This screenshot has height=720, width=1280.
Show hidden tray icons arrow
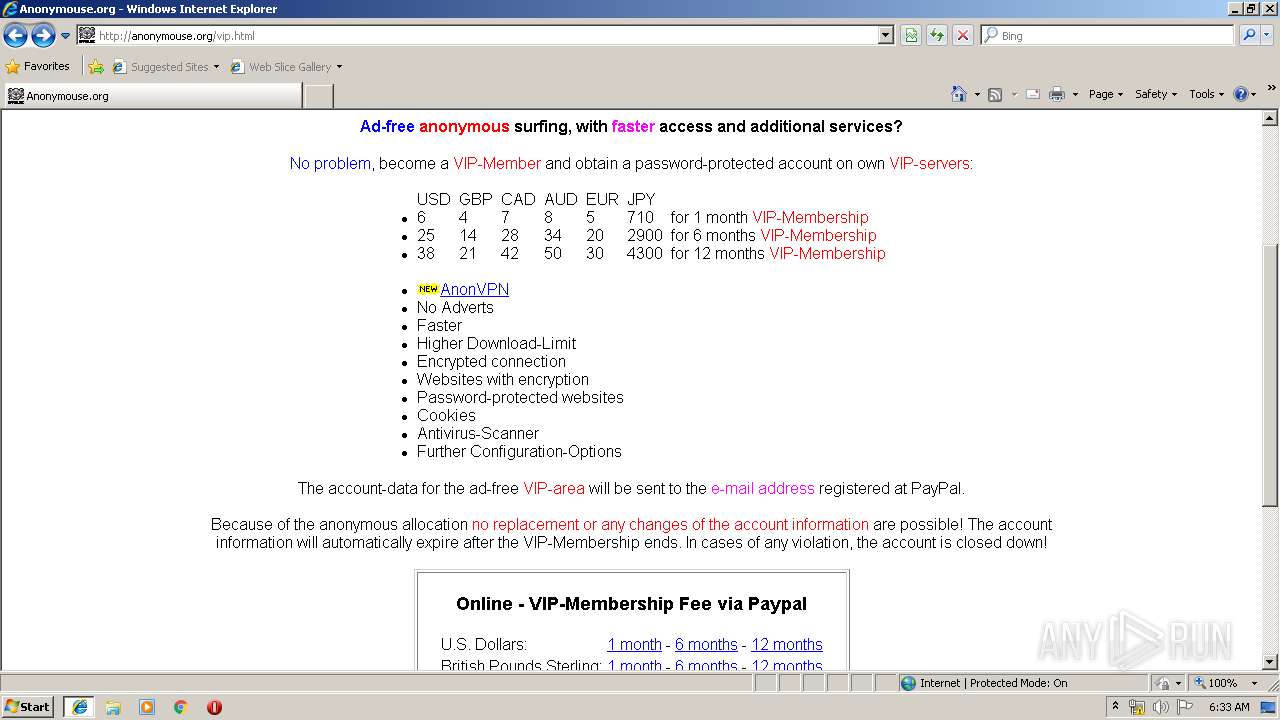coord(1115,706)
